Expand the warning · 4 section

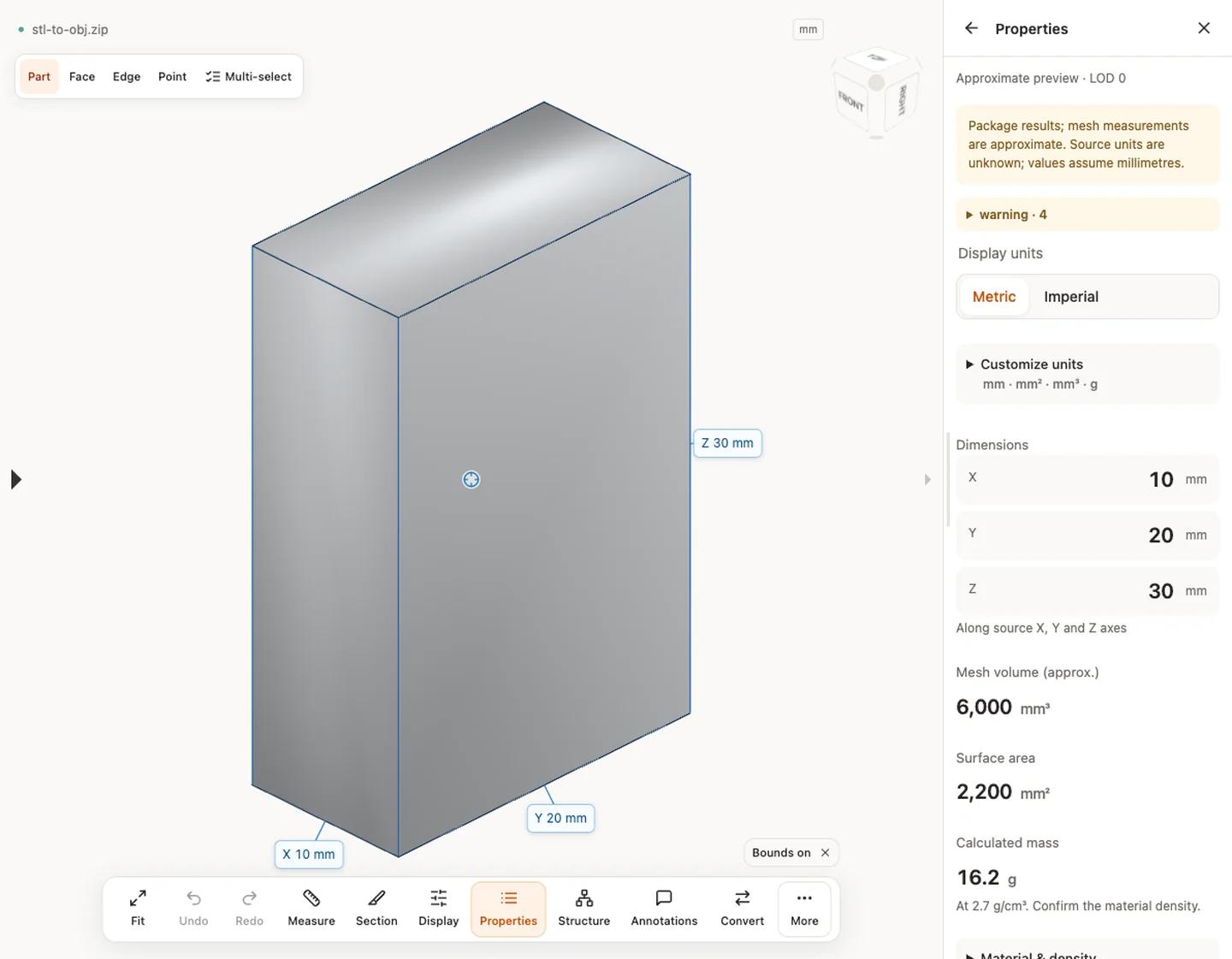coord(1087,215)
